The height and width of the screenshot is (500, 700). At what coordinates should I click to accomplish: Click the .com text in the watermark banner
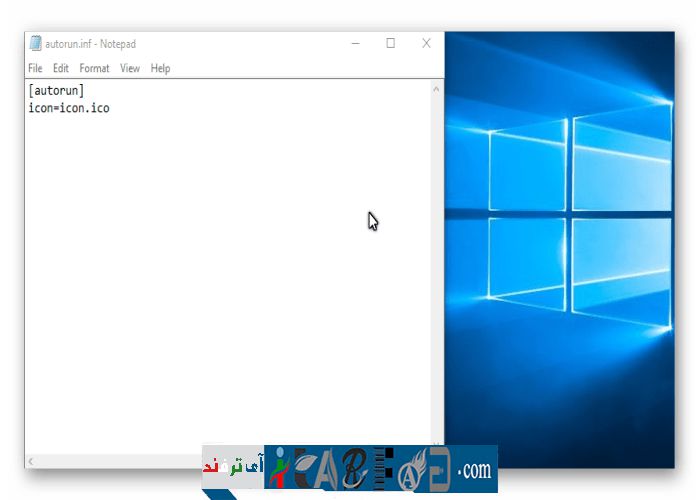point(475,469)
